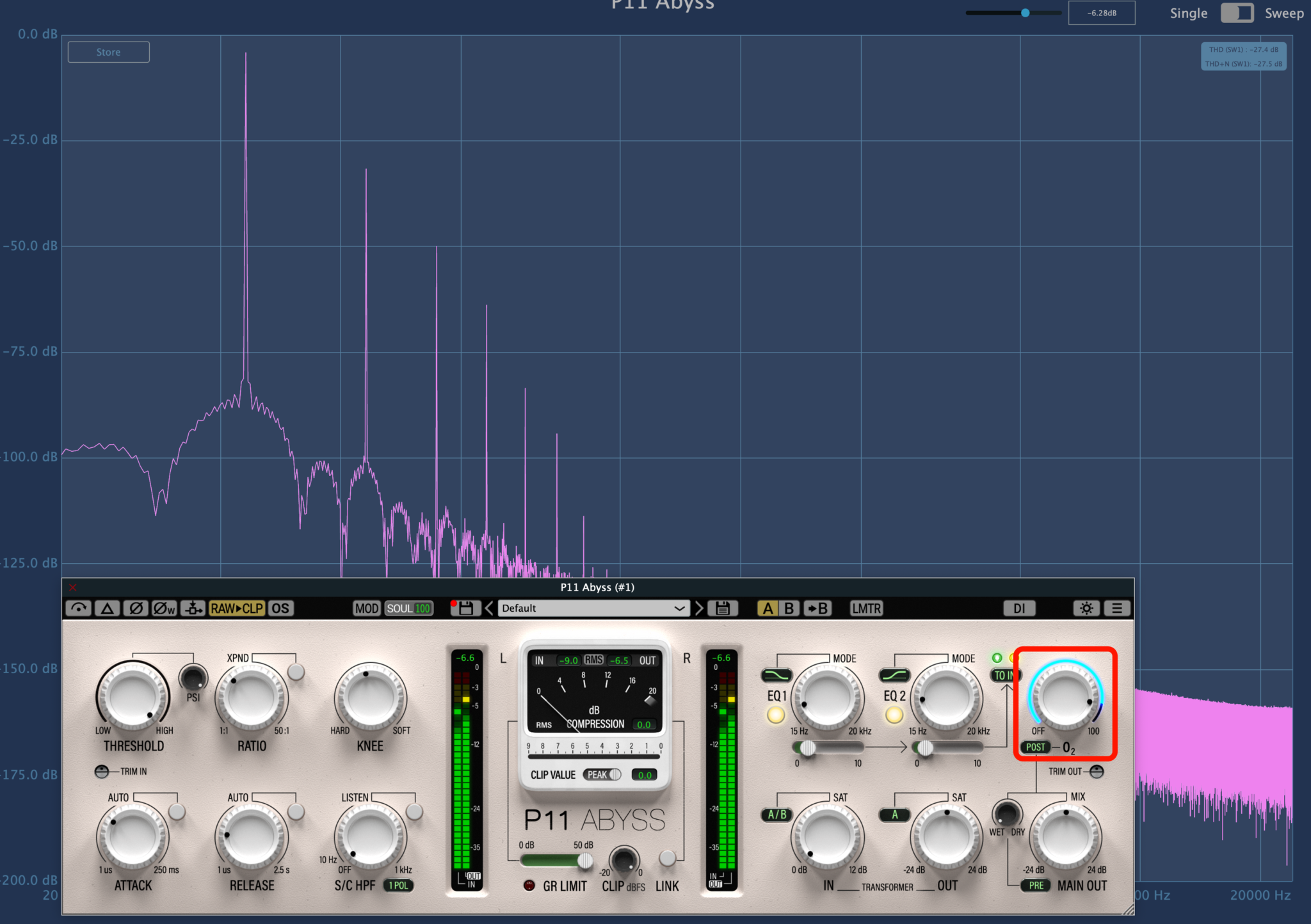Screen dimensions: 1311x924
Task: Click the phase invert (Ø) icon
Action: (x=136, y=608)
